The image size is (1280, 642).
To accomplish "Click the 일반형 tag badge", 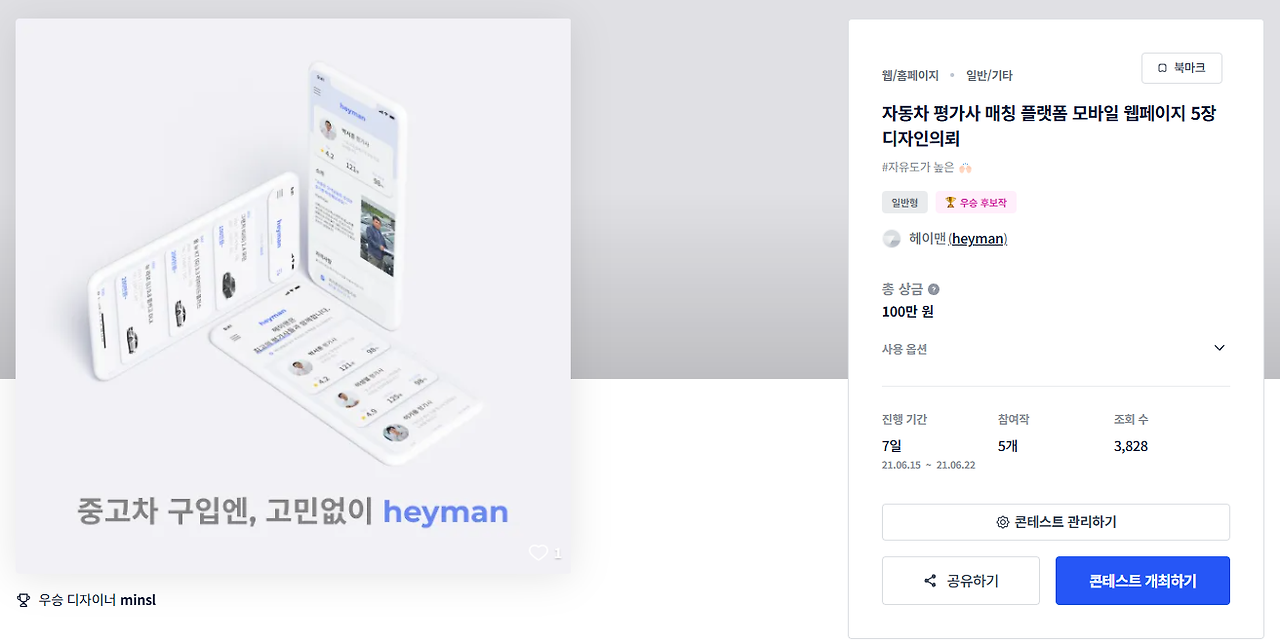I will 905,202.
